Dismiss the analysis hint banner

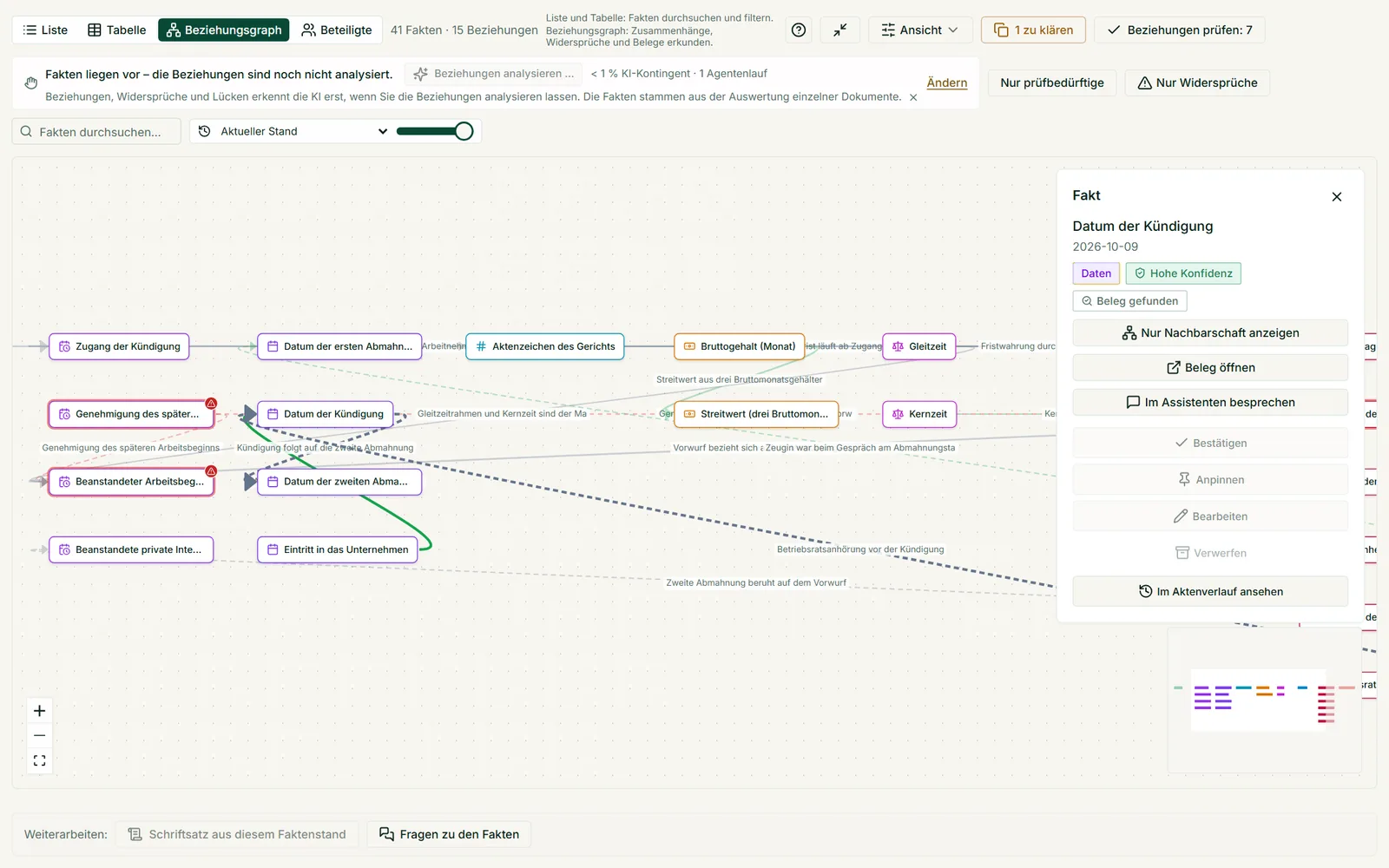coord(913,97)
